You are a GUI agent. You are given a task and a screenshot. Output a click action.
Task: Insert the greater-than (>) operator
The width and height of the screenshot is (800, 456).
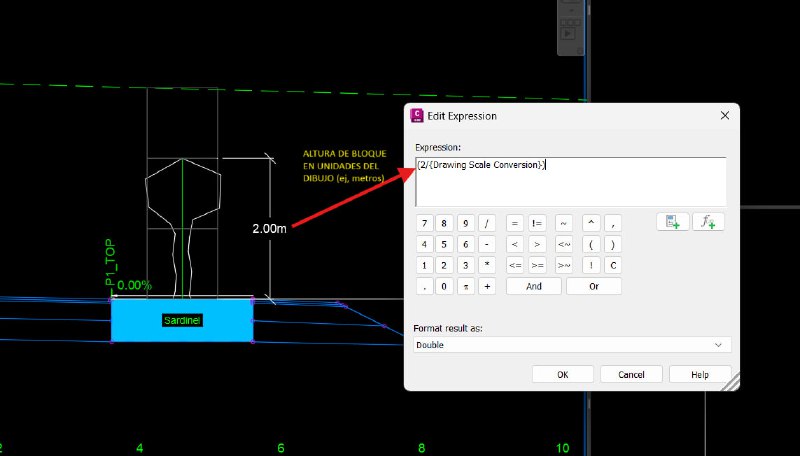(537, 244)
